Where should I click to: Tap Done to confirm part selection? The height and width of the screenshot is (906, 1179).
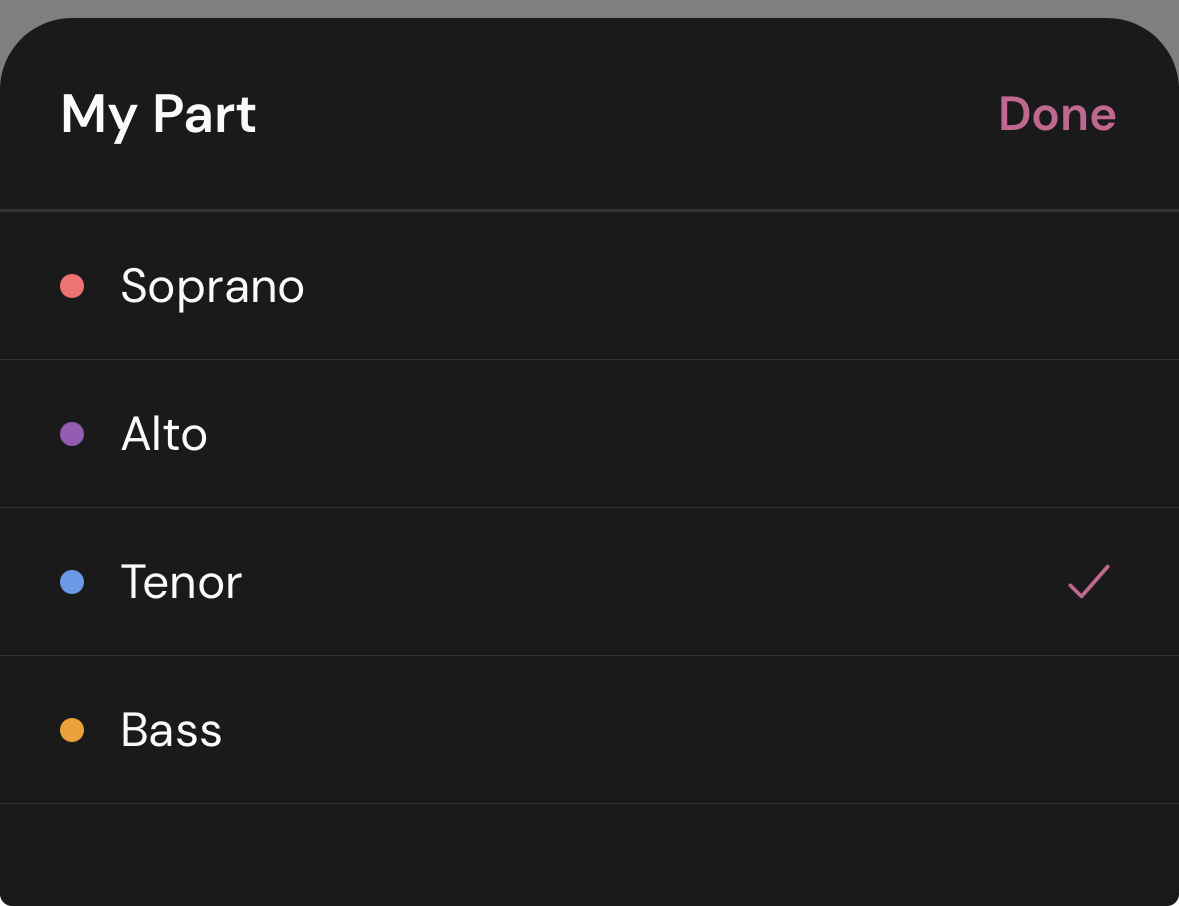click(x=1057, y=114)
